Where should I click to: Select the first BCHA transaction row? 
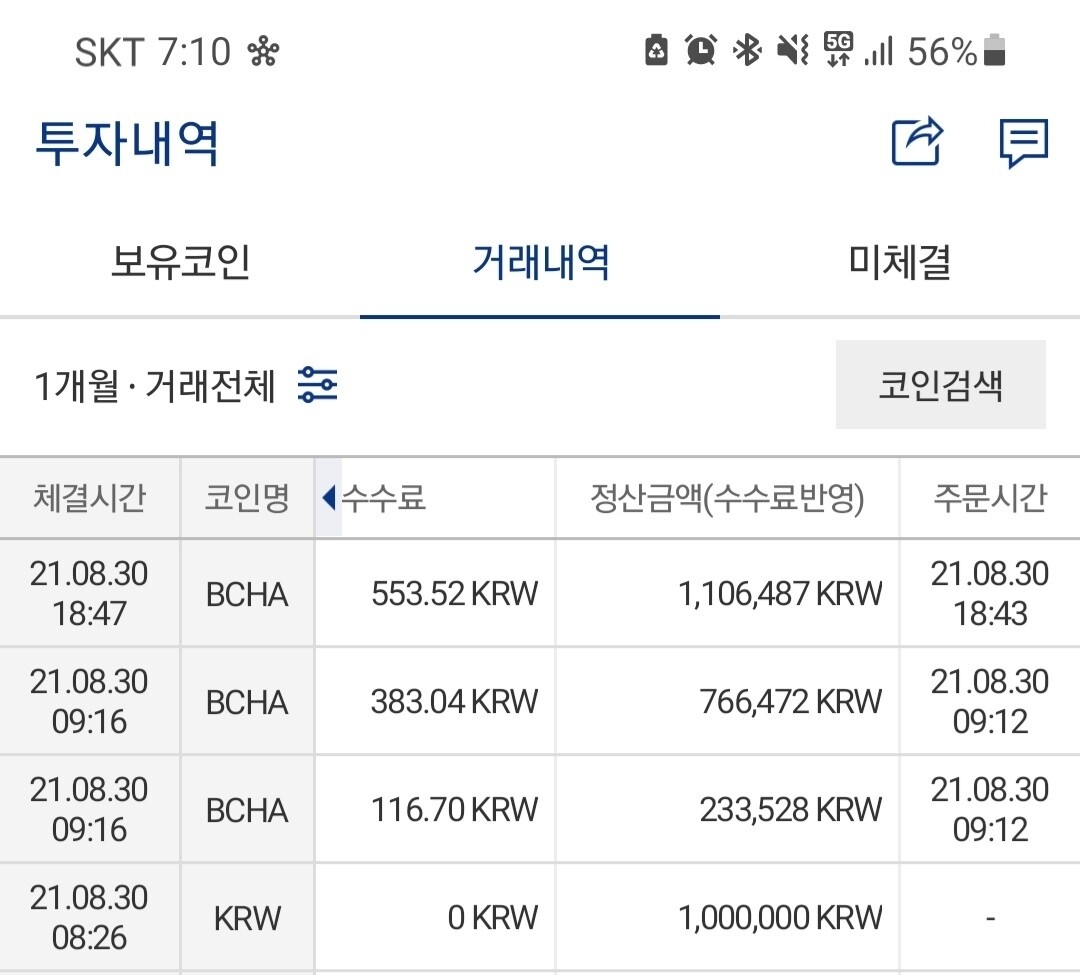pyautogui.click(x=540, y=592)
